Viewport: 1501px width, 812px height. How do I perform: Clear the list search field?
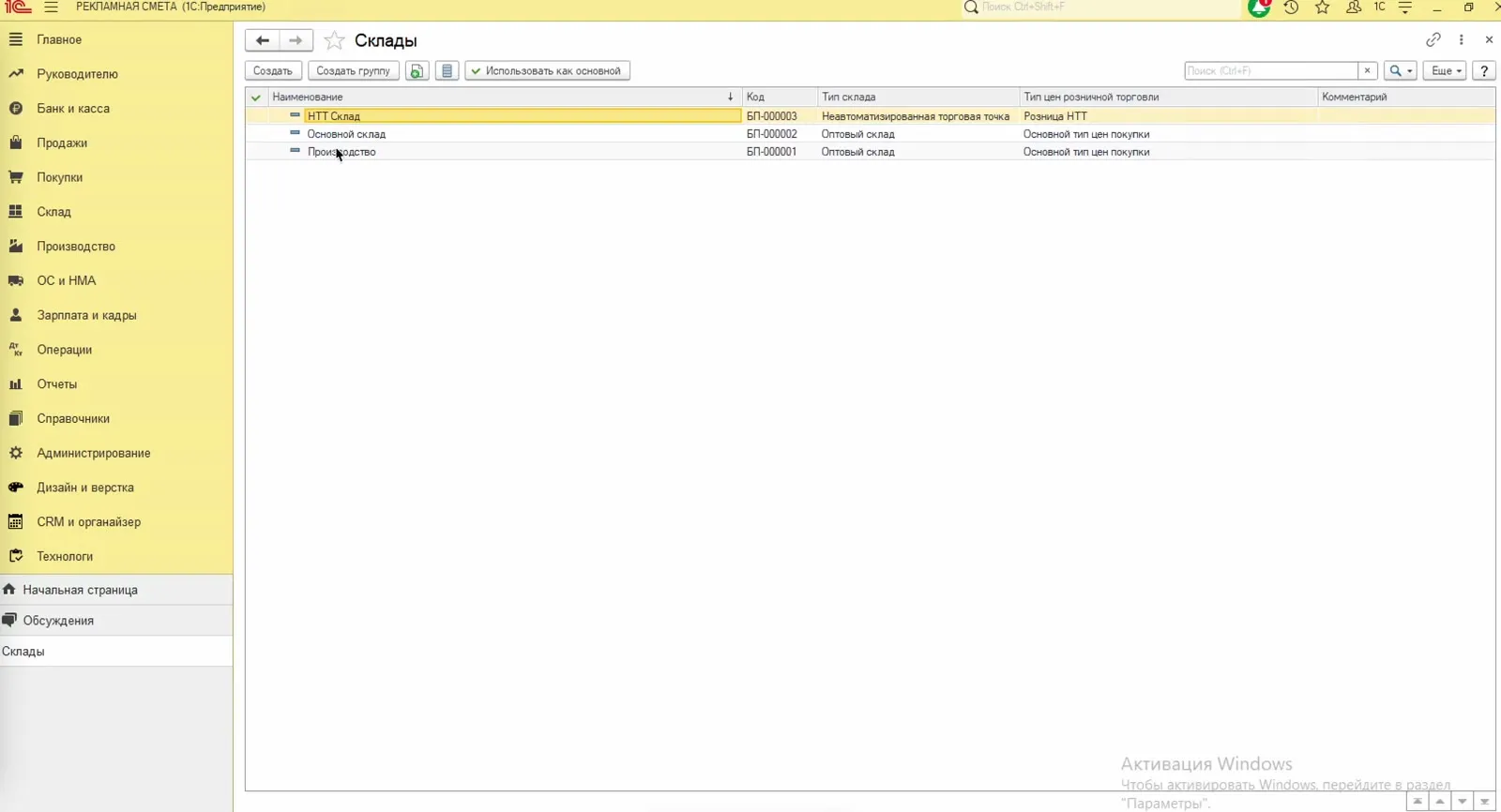tap(1367, 70)
